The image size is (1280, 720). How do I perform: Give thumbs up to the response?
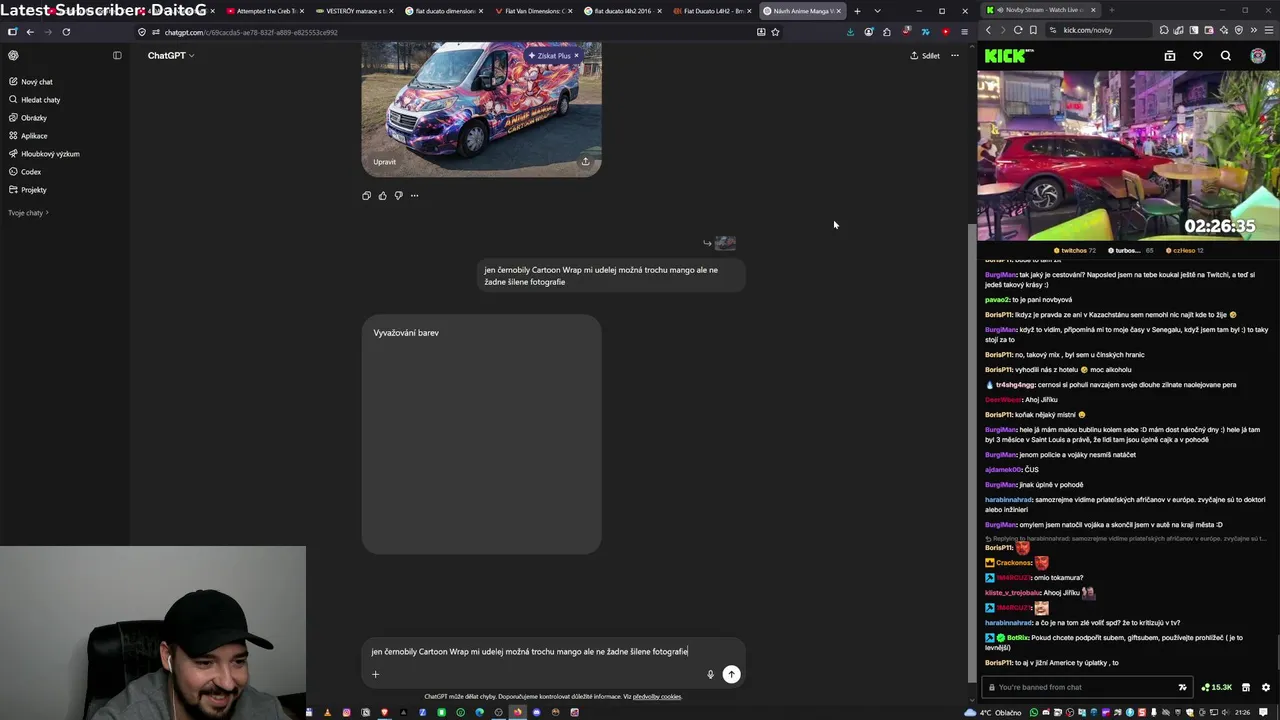(x=382, y=196)
